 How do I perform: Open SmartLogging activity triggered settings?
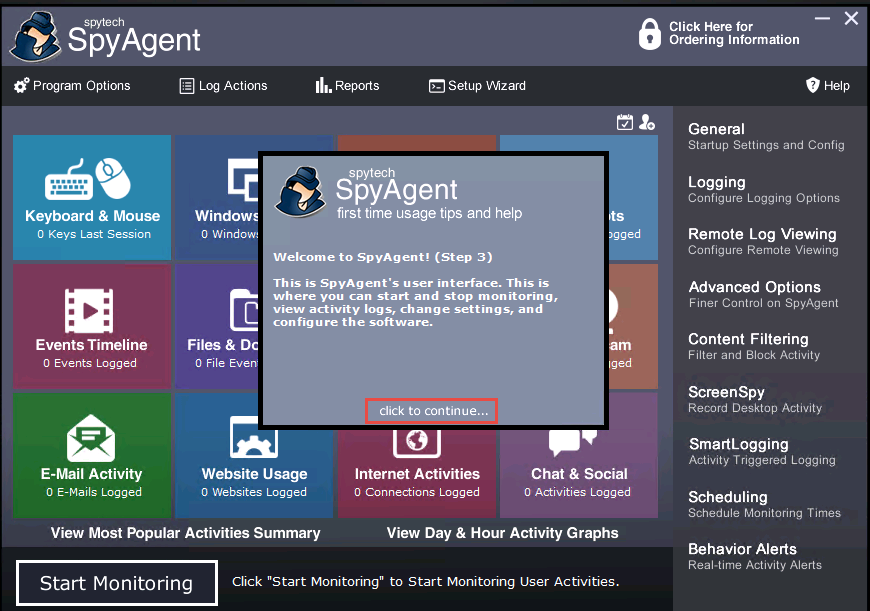(x=762, y=452)
